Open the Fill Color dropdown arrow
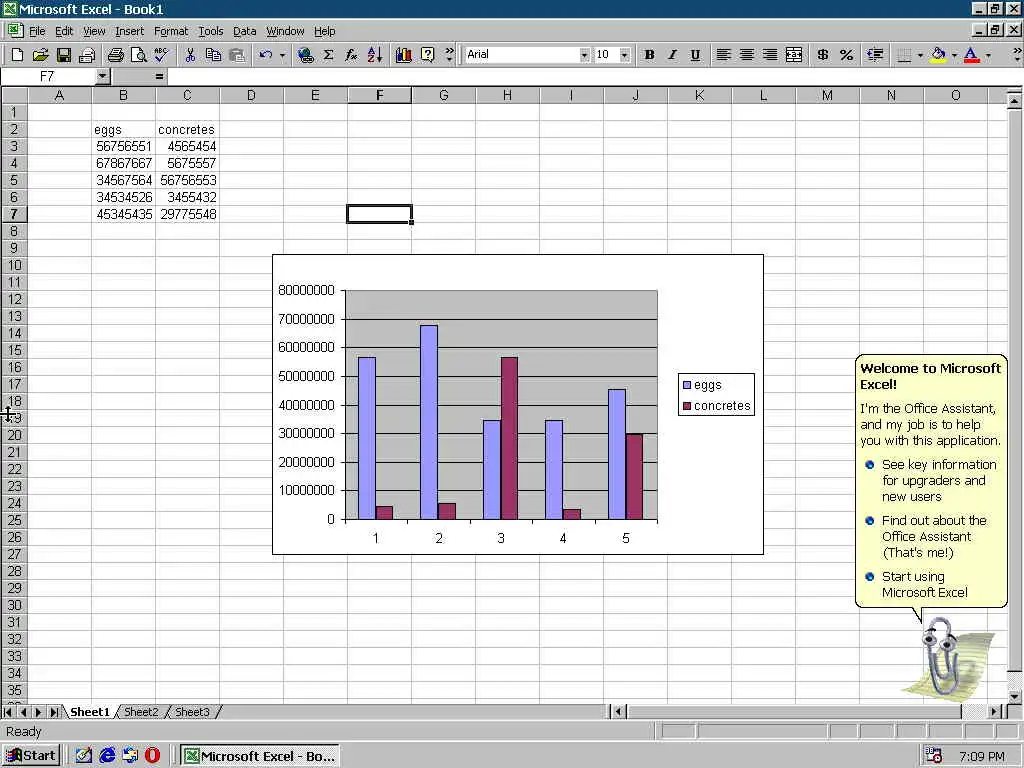Image resolution: width=1024 pixels, height=768 pixels. (954, 56)
